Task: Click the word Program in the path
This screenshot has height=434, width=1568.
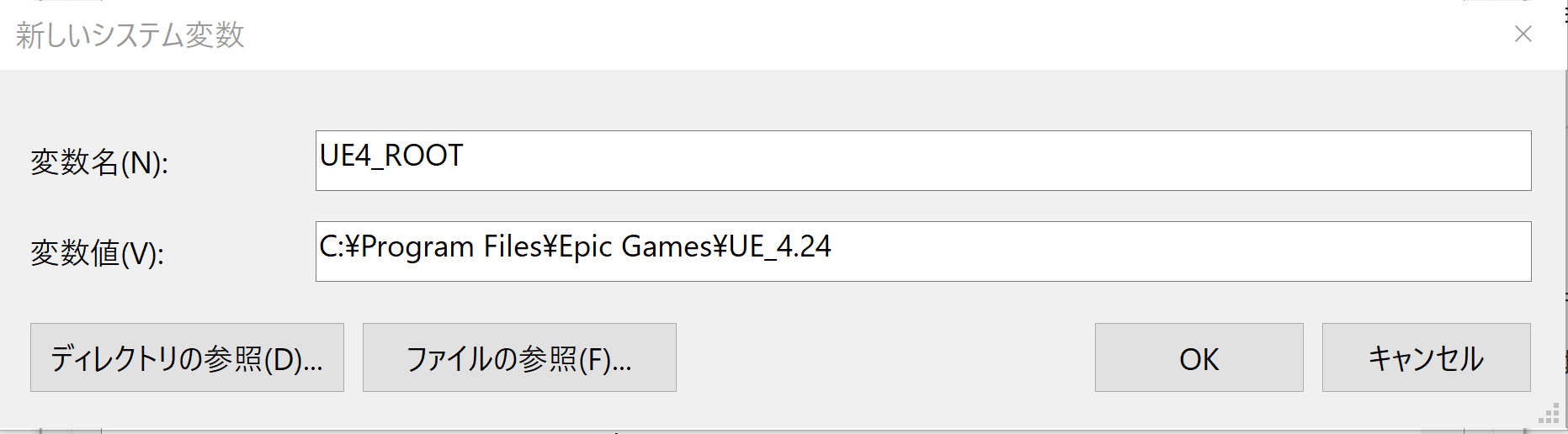Action: coord(417,247)
